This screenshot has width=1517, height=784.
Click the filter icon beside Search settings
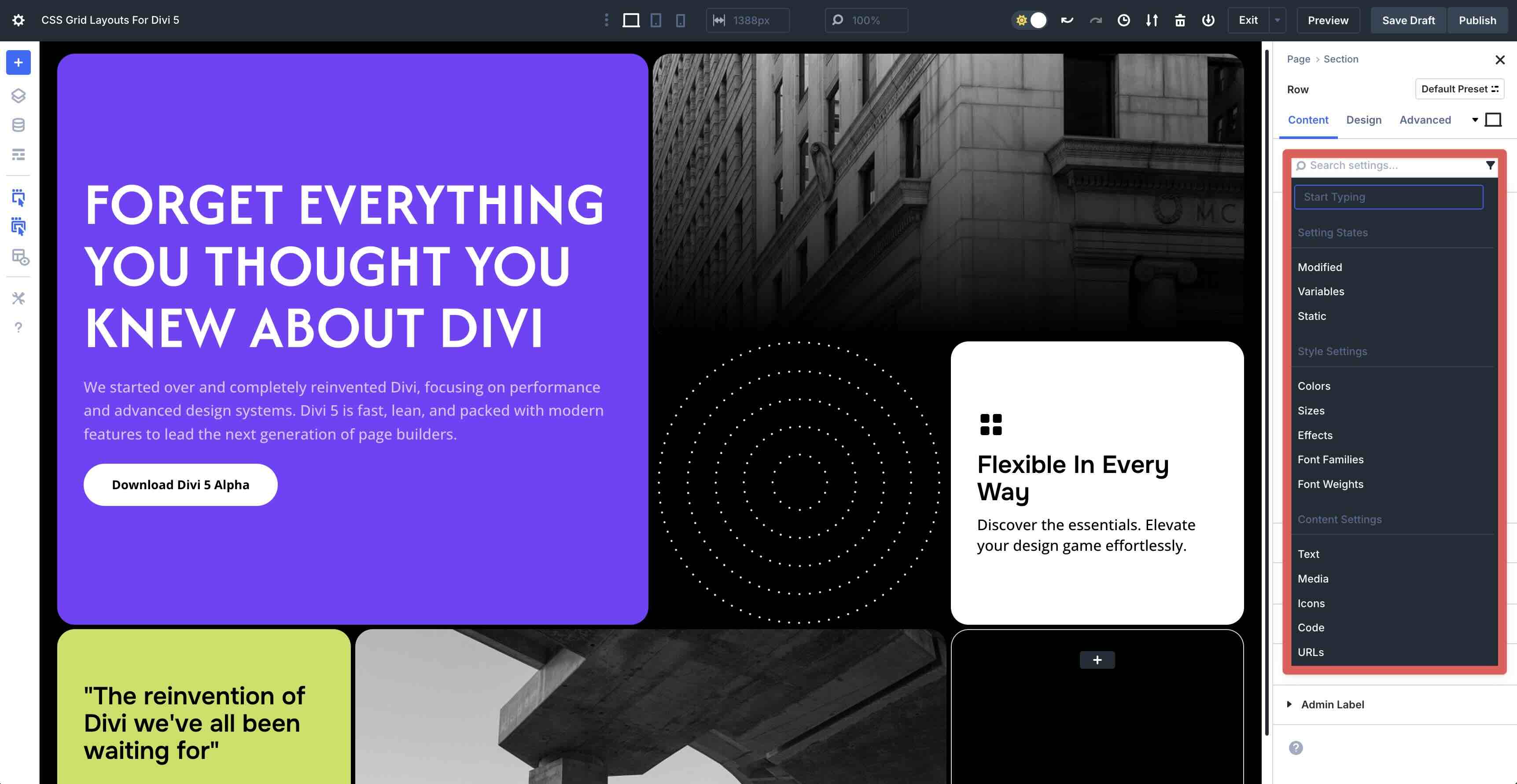click(x=1491, y=165)
